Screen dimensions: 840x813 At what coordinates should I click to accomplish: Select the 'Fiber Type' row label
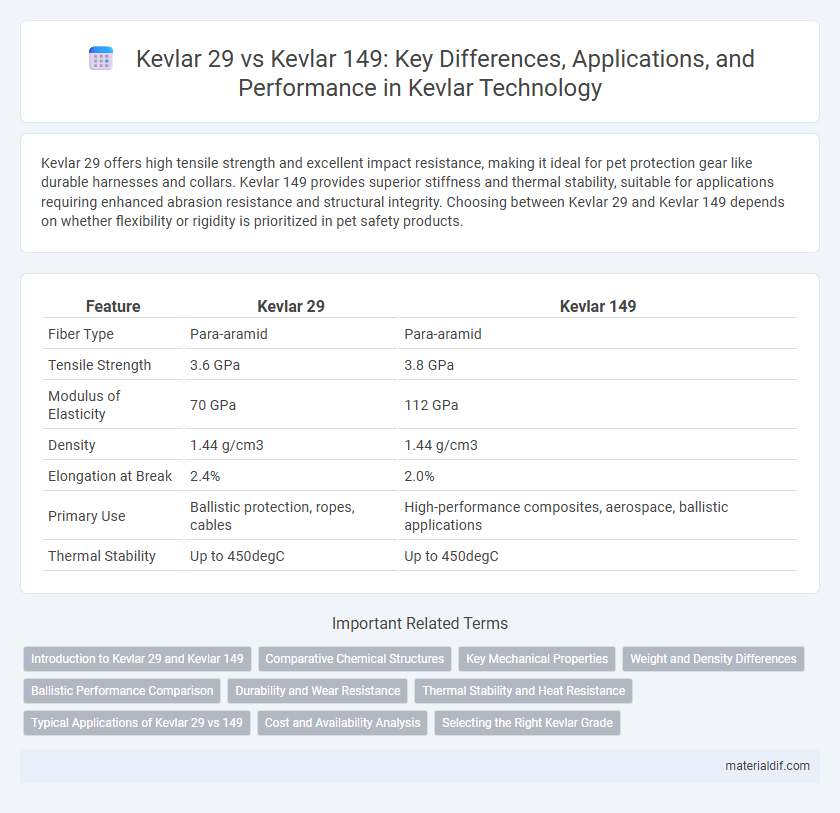(81, 334)
